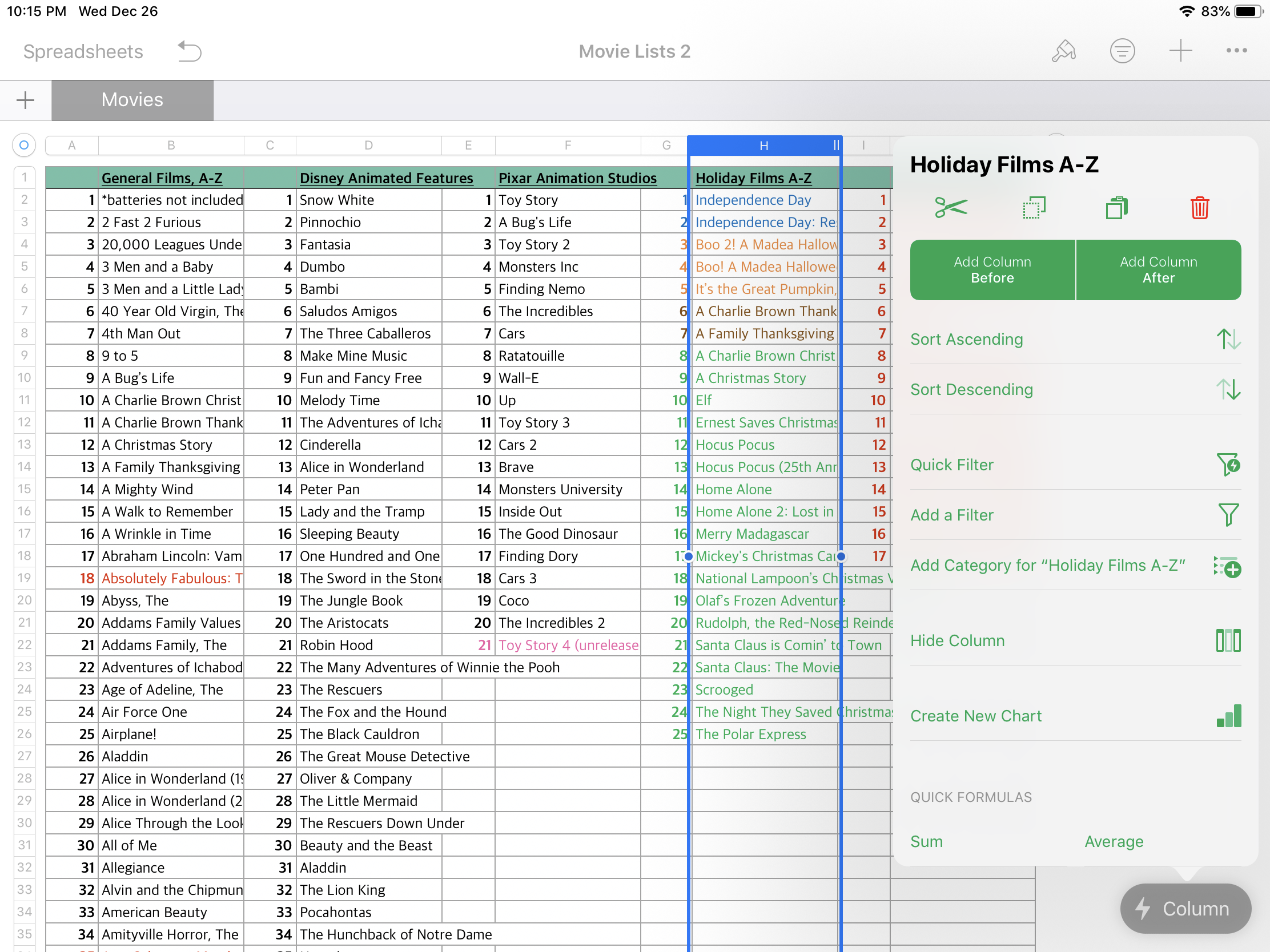
Task: Select the table handle circle icon
Action: coord(23,145)
